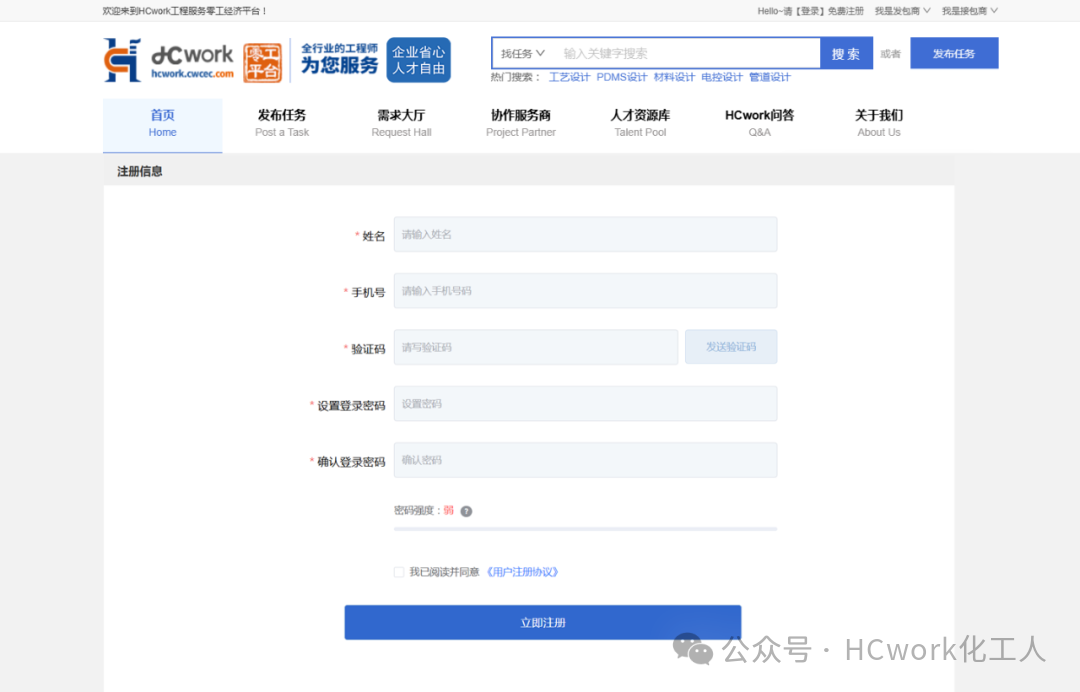Open the 人才资源库 Talent Pool menu

coord(640,124)
